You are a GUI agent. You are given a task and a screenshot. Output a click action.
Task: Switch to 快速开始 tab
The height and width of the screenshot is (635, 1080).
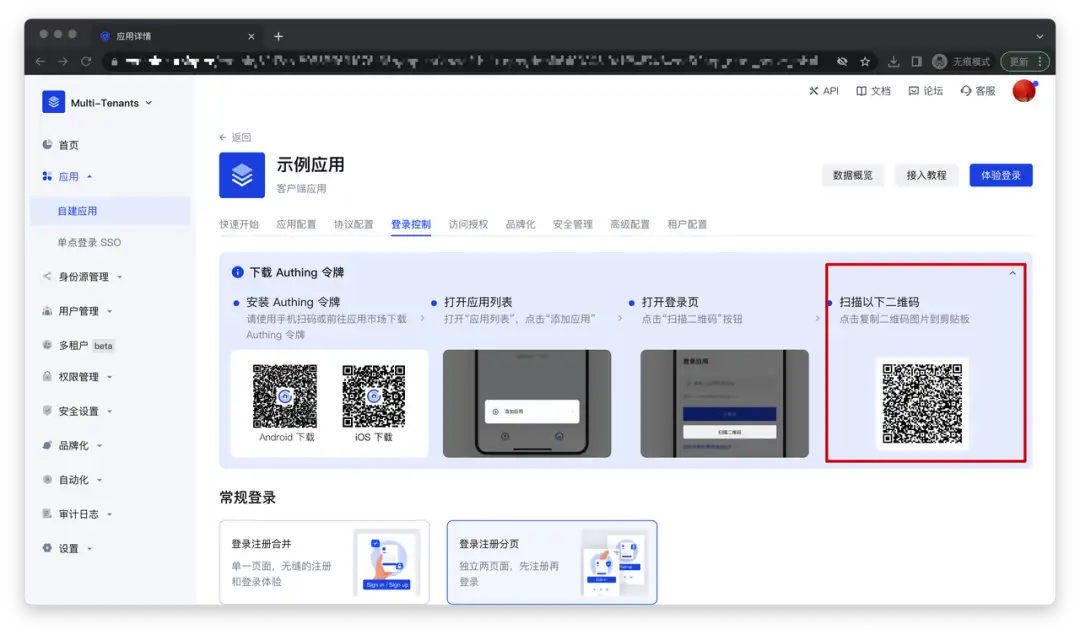pos(239,225)
